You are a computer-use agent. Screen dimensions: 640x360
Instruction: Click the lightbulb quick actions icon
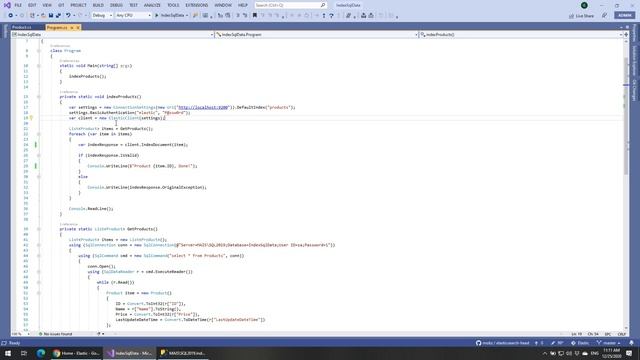tap(31, 118)
